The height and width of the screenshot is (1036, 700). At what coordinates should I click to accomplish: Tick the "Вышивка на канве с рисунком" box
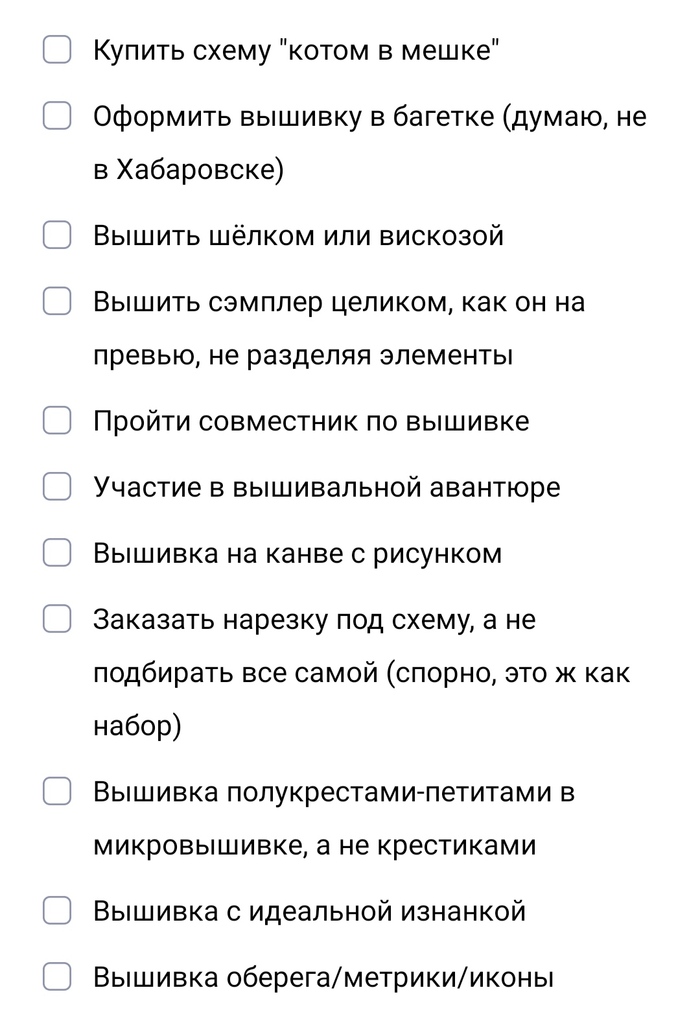[x=57, y=553]
